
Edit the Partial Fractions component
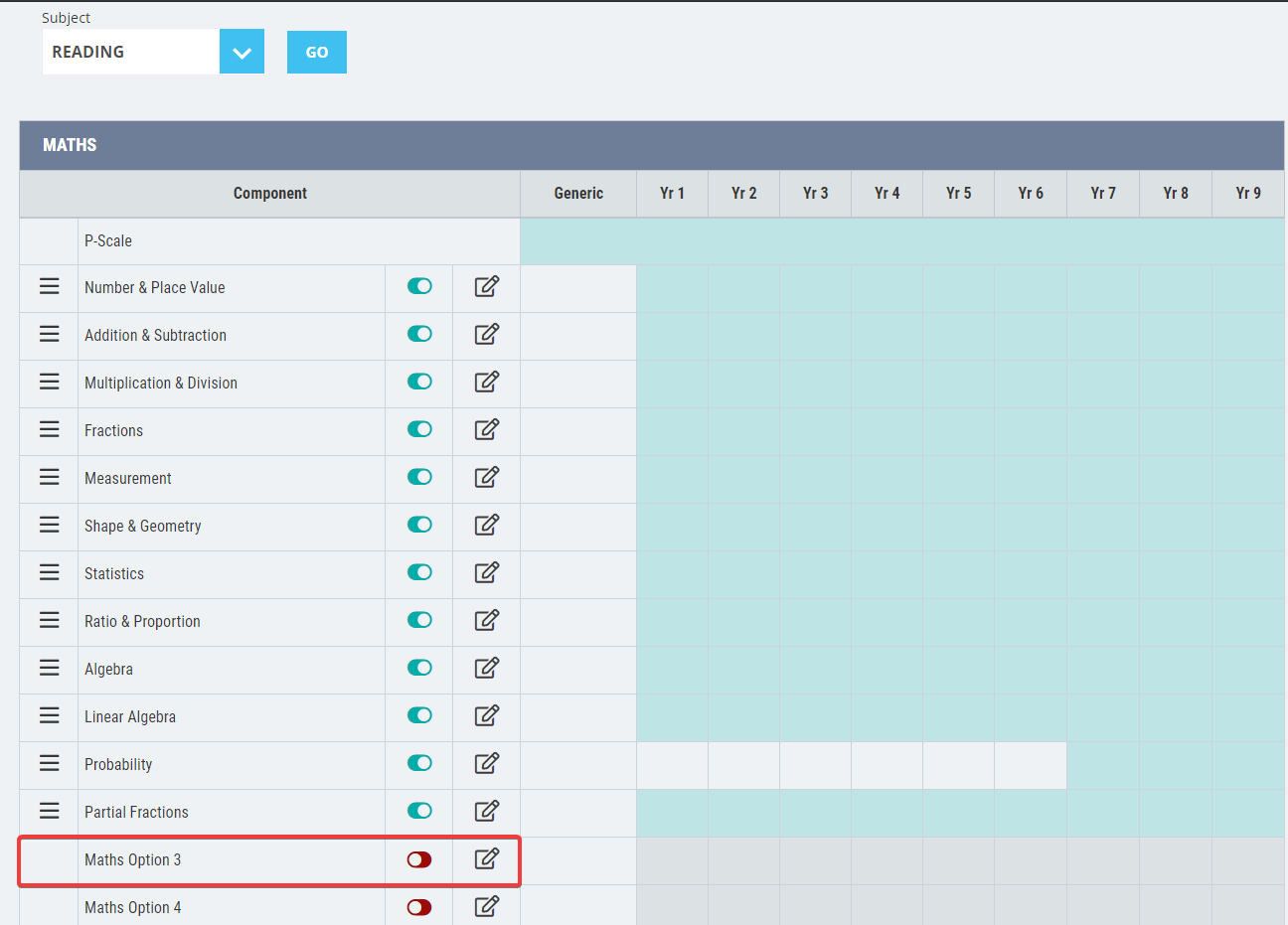click(x=486, y=812)
